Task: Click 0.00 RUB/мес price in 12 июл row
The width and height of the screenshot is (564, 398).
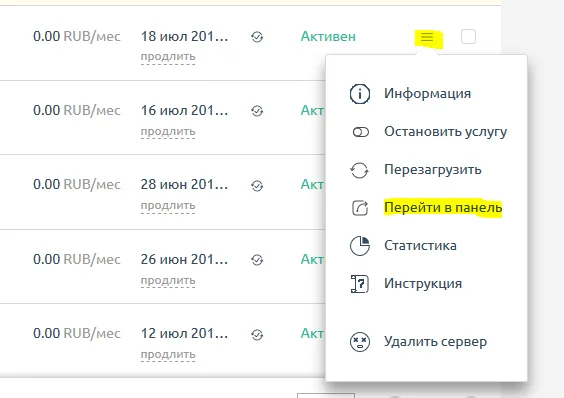Action: [77, 334]
